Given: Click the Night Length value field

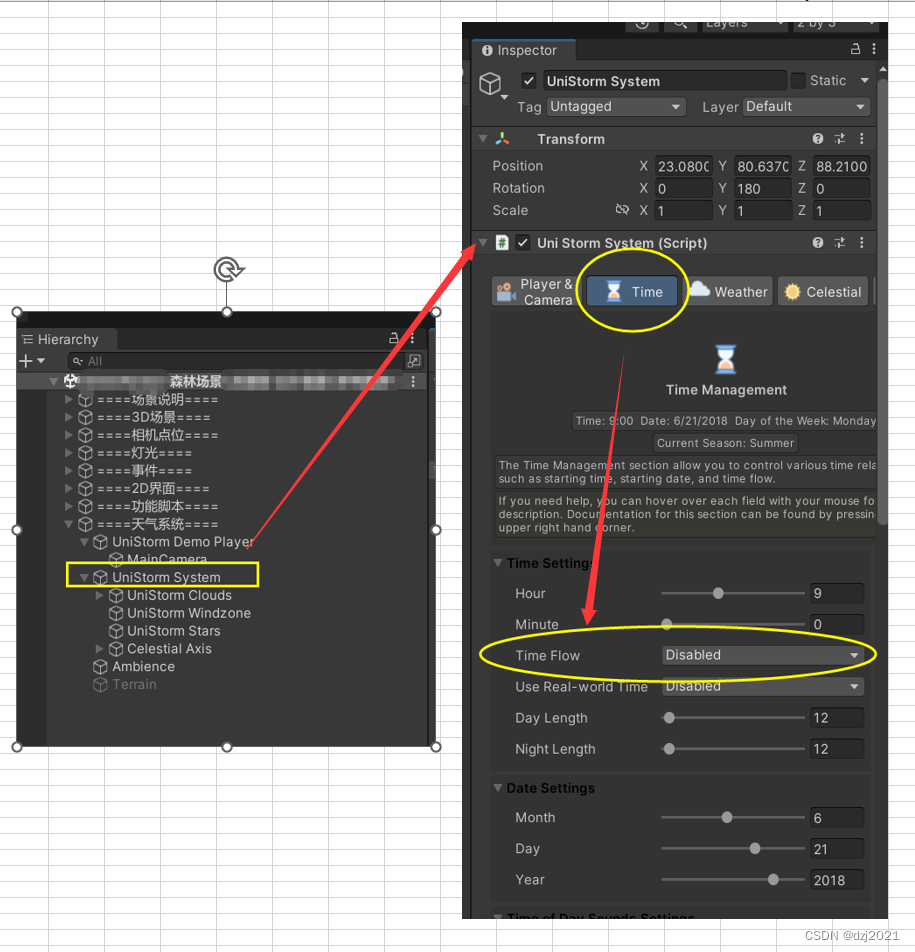Looking at the screenshot, I should [x=837, y=749].
